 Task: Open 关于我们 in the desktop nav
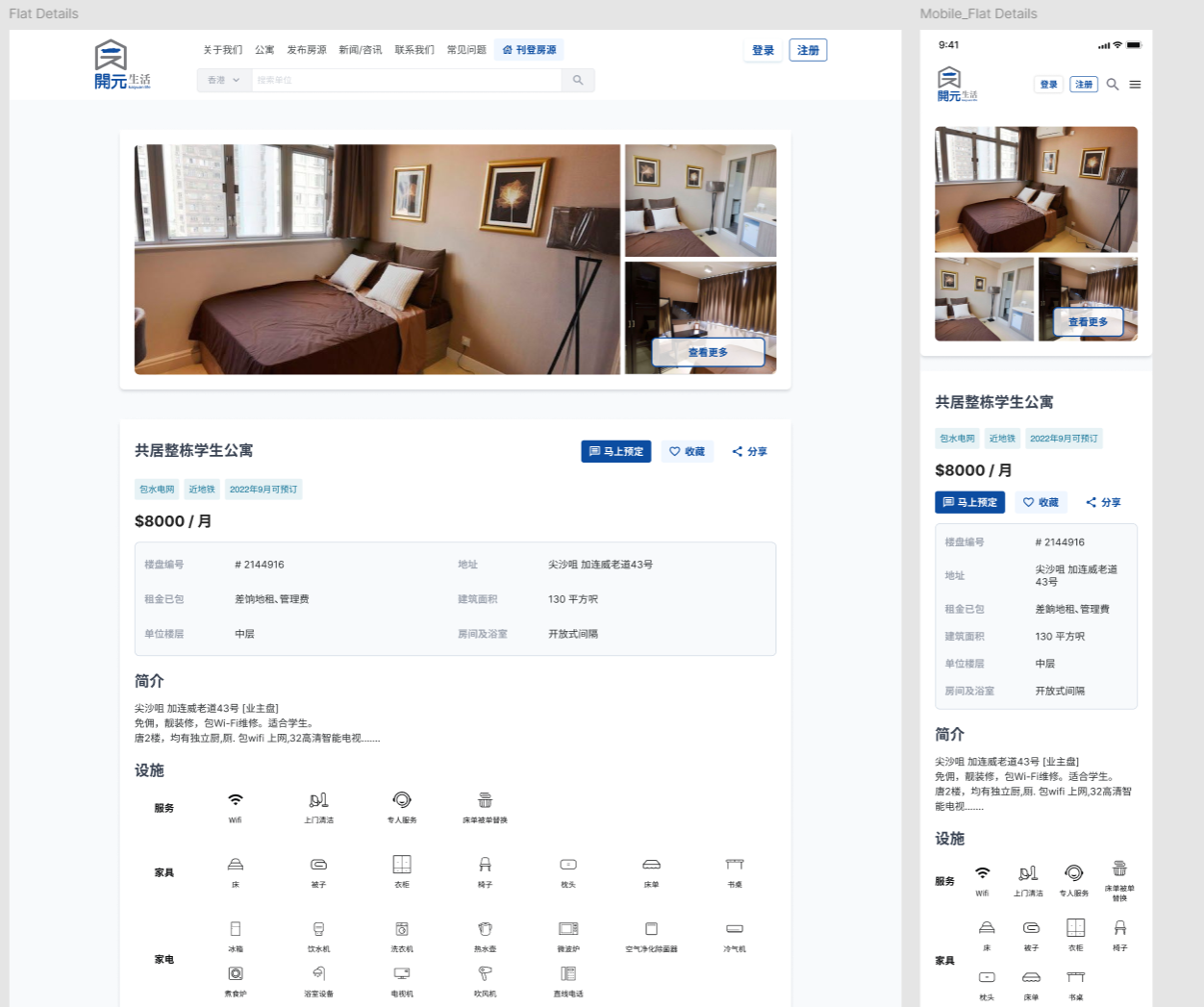tap(222, 50)
